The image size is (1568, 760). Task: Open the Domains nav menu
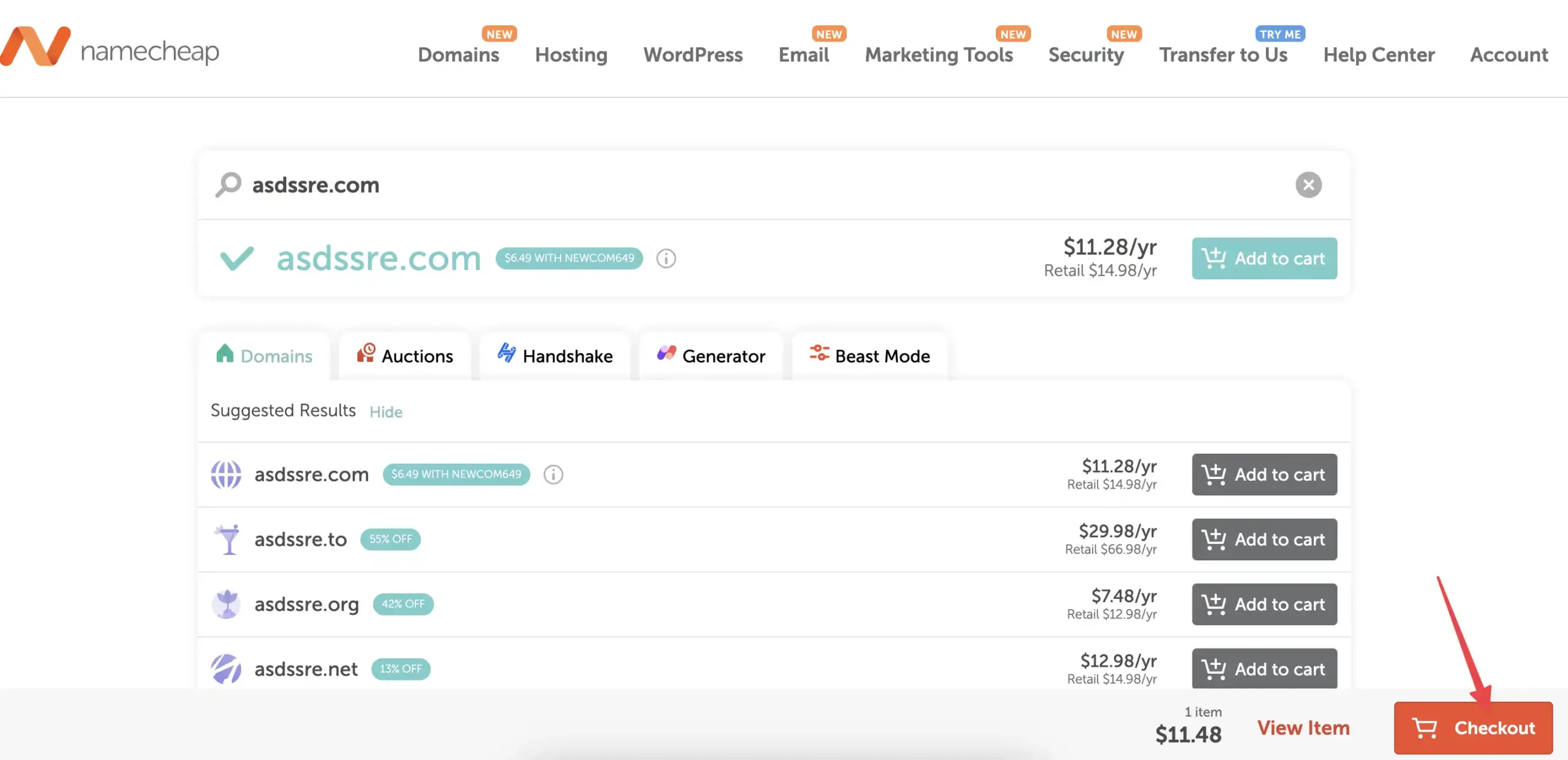coord(458,55)
